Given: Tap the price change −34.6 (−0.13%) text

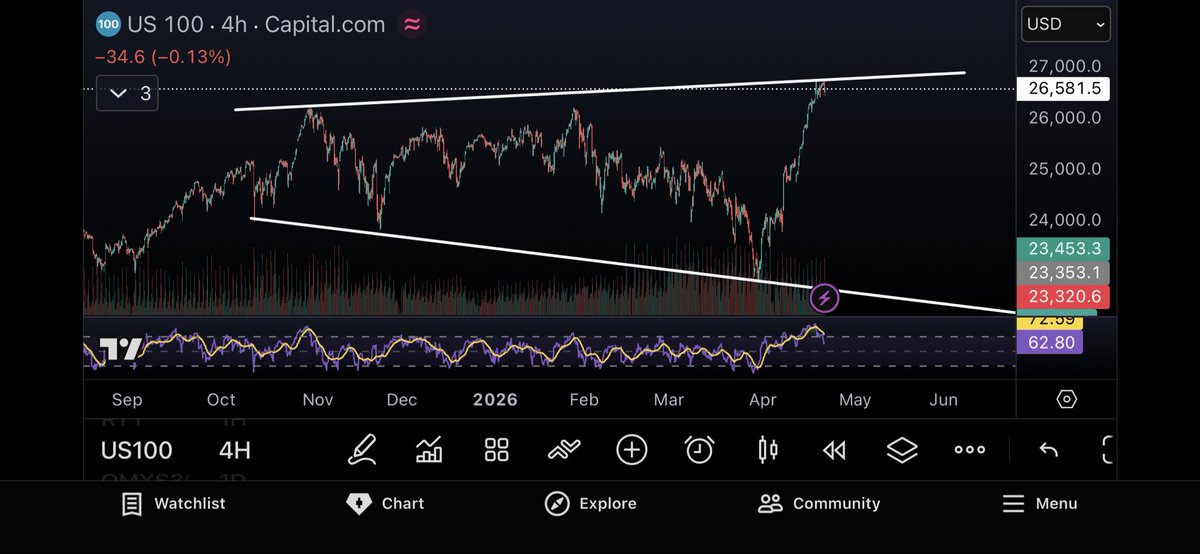Looking at the screenshot, I should [x=163, y=57].
